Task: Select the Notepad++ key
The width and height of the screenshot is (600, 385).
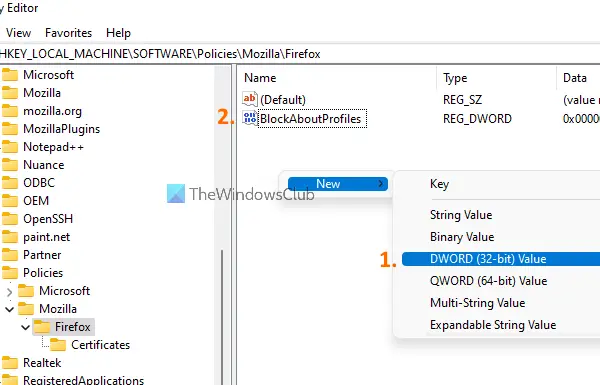Action: 53,147
